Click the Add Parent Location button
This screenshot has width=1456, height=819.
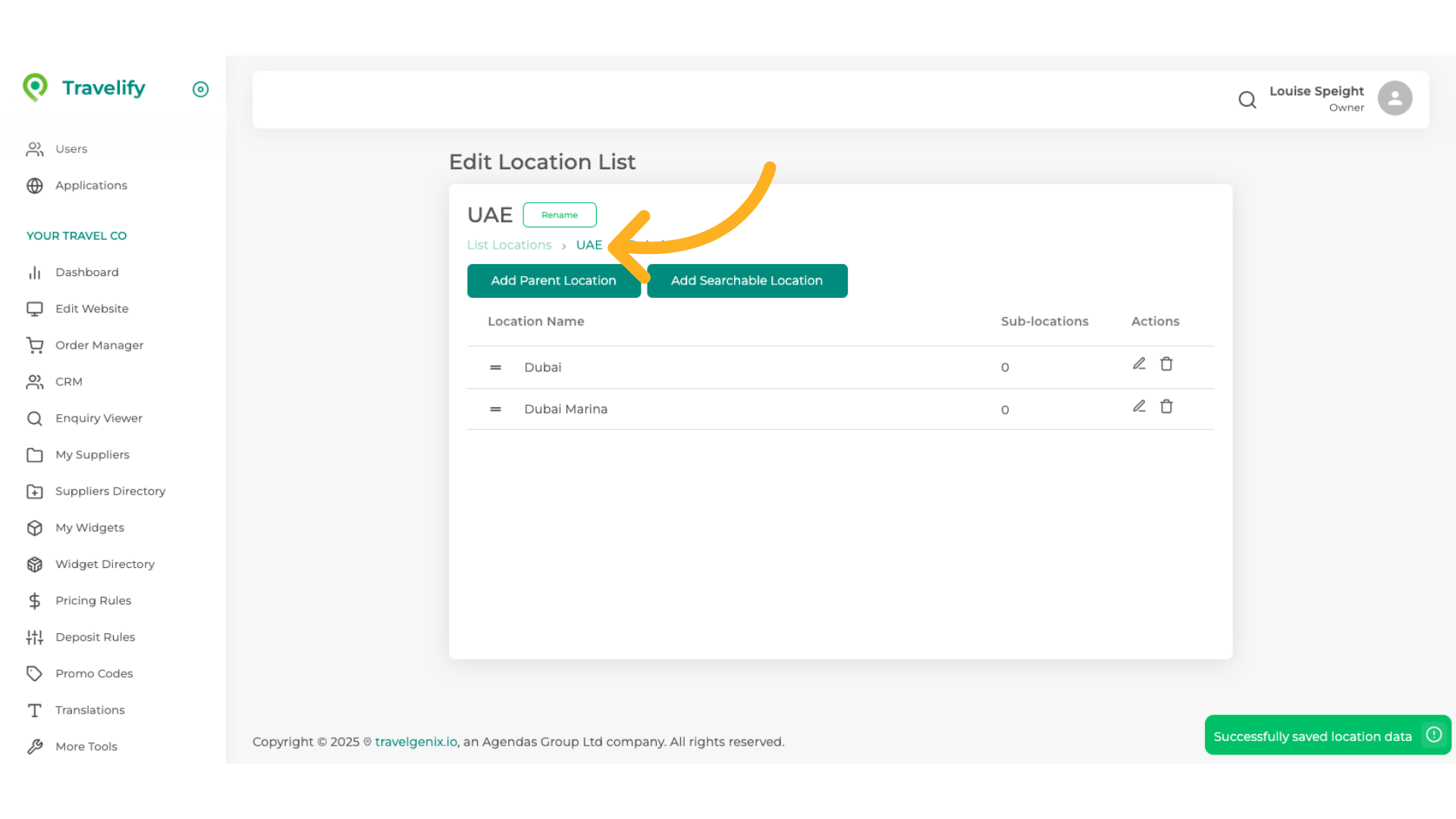(x=554, y=281)
